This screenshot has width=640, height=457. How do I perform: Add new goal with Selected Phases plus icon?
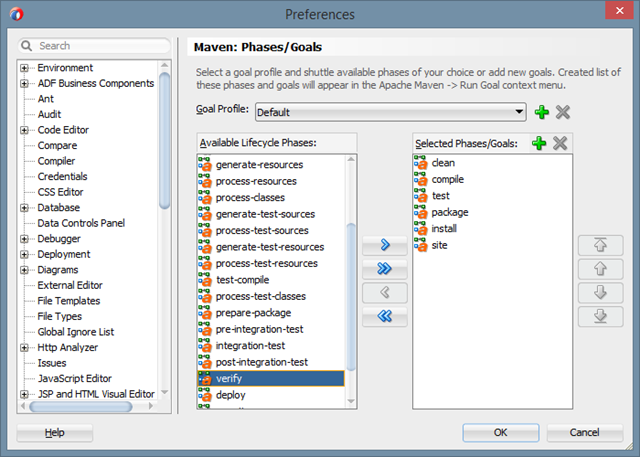click(x=539, y=143)
